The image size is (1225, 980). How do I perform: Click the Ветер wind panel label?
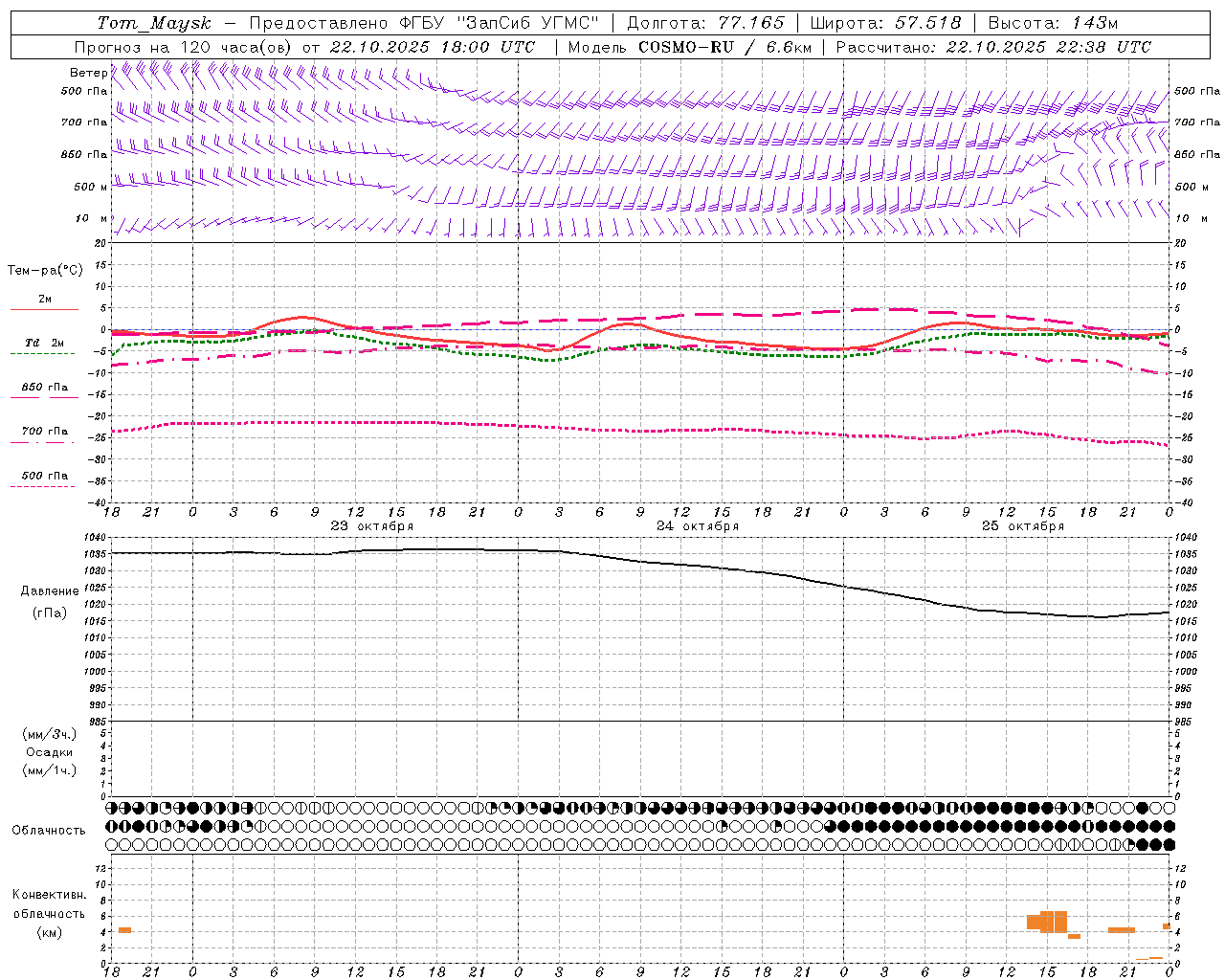pyautogui.click(x=88, y=73)
